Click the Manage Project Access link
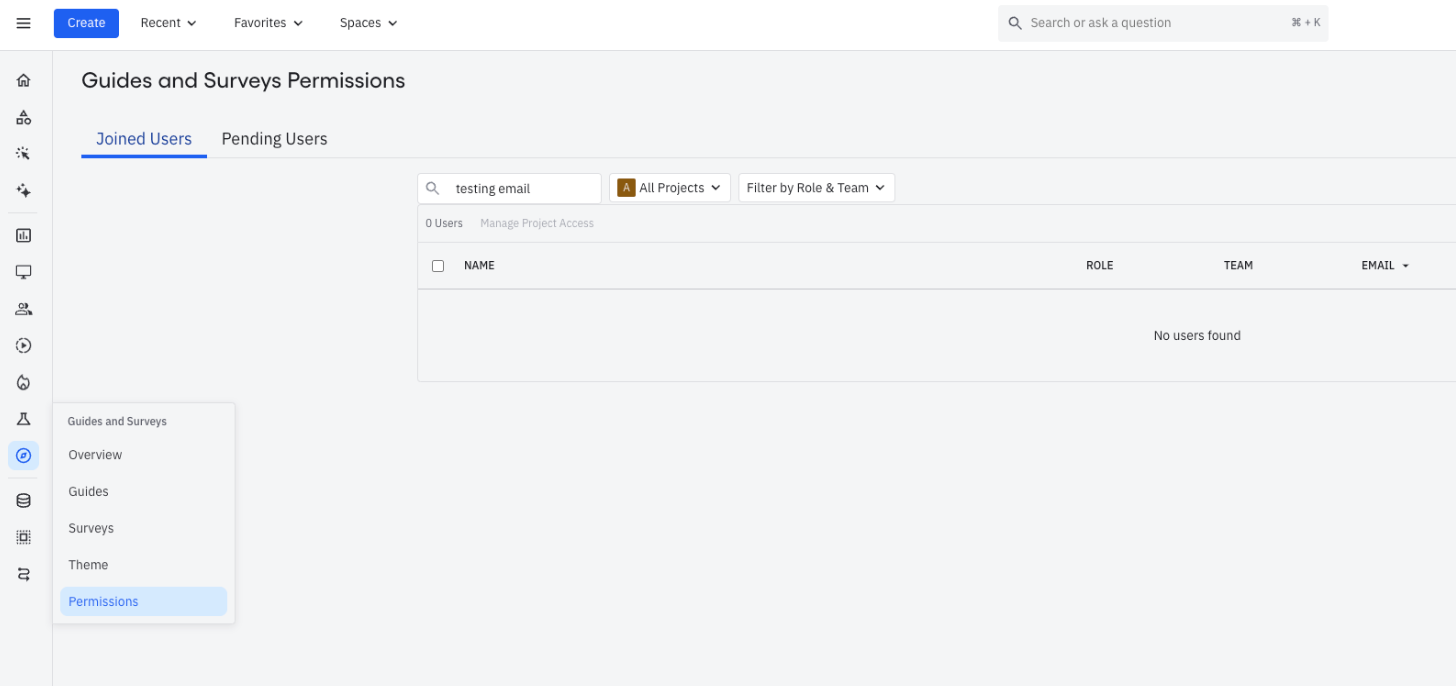Image resolution: width=1456 pixels, height=686 pixels. [x=537, y=223]
